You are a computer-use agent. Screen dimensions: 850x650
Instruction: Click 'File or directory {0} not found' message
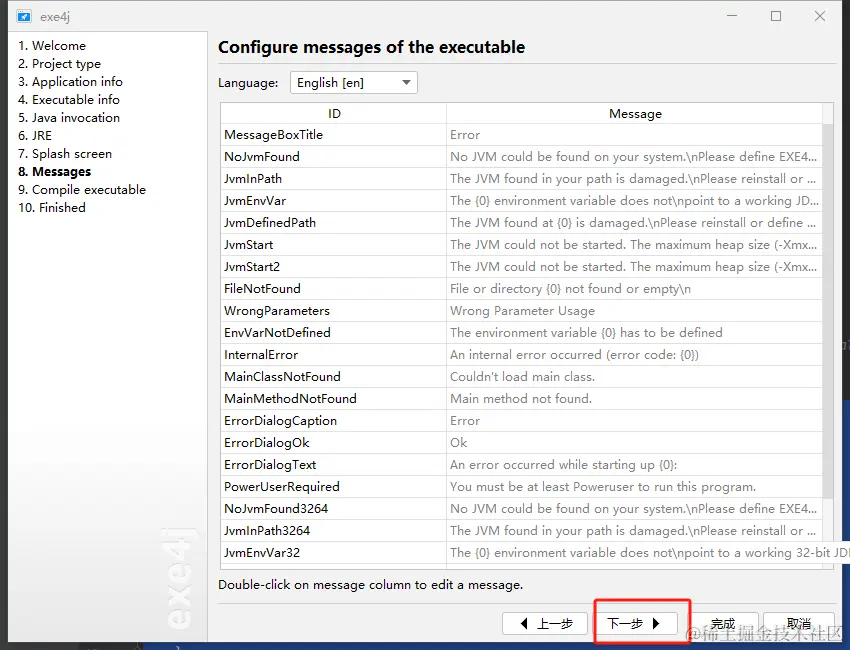pyautogui.click(x=634, y=288)
